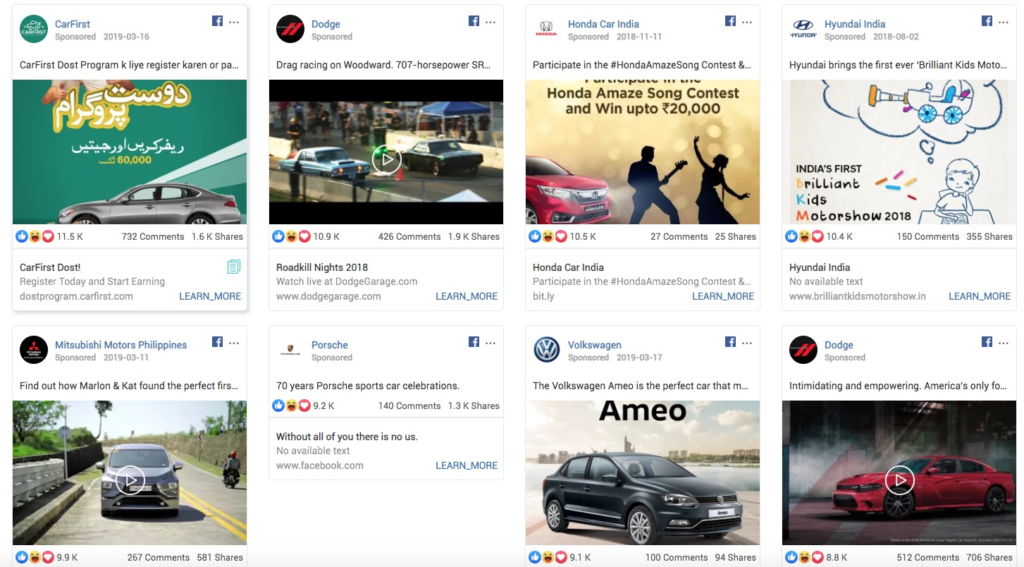
Task: Open the Volkswagen page name link
Action: (x=595, y=344)
